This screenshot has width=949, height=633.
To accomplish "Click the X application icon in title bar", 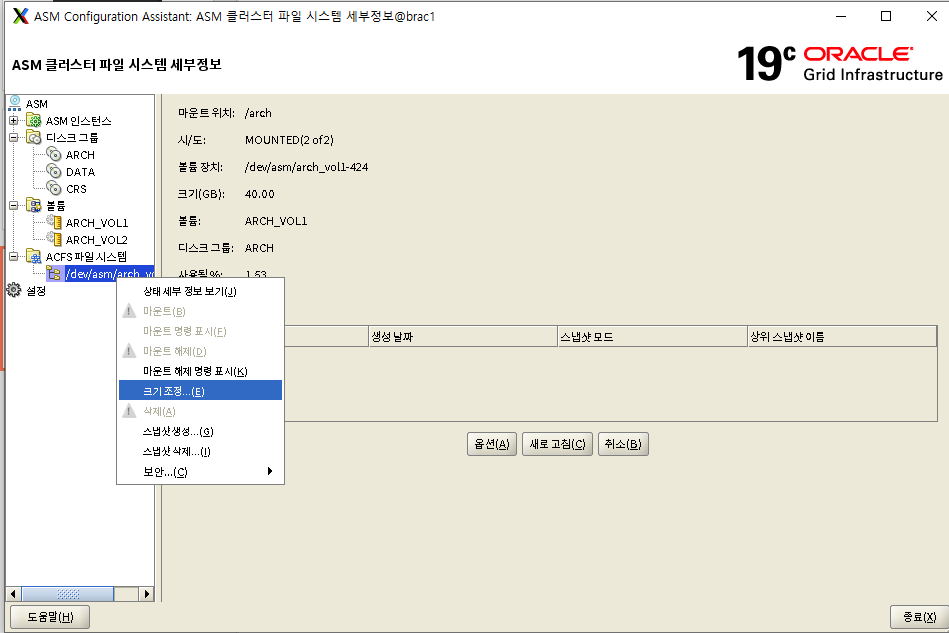I will (x=20, y=16).
